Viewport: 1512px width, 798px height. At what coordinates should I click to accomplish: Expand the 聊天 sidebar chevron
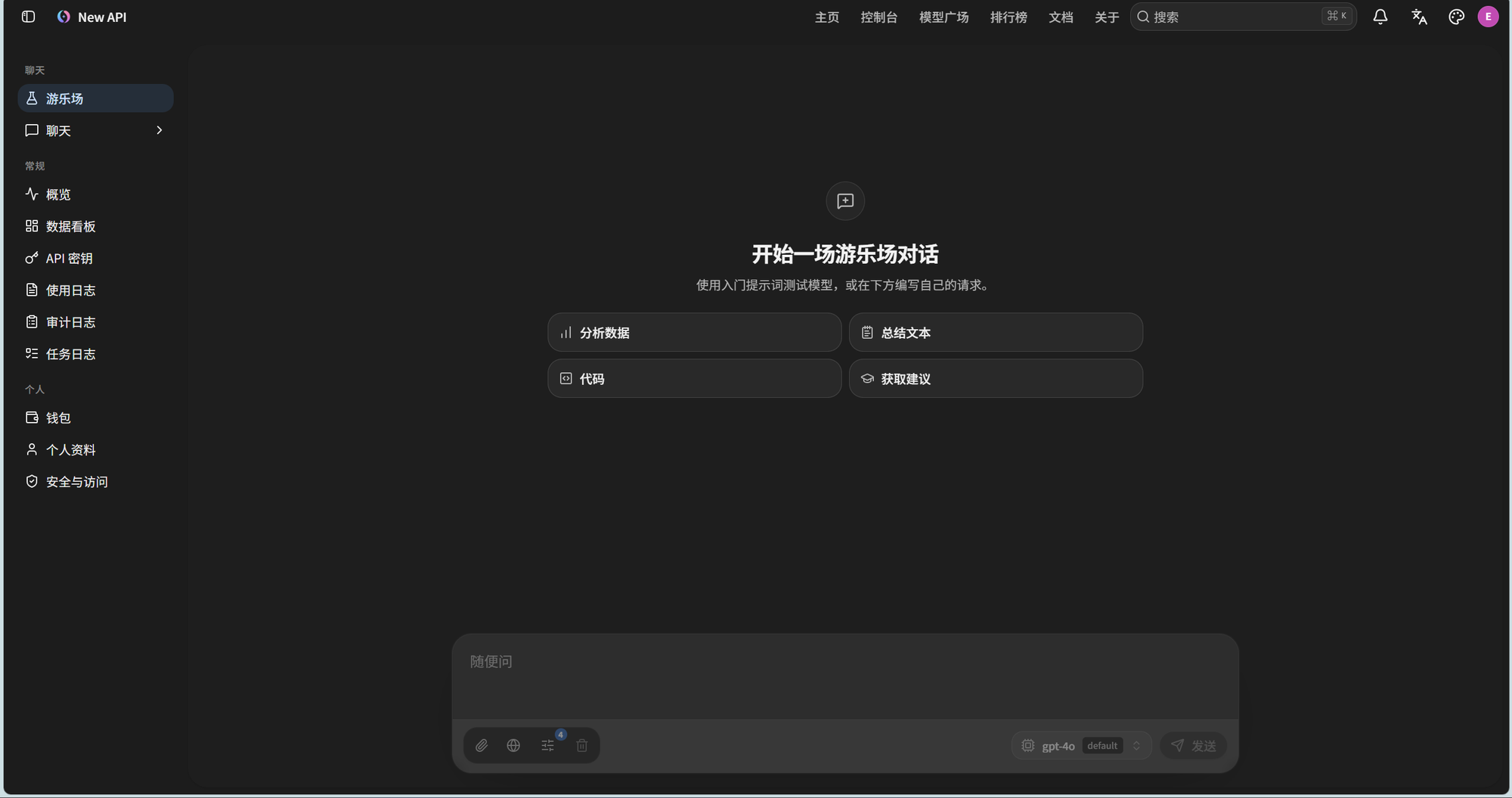(159, 130)
